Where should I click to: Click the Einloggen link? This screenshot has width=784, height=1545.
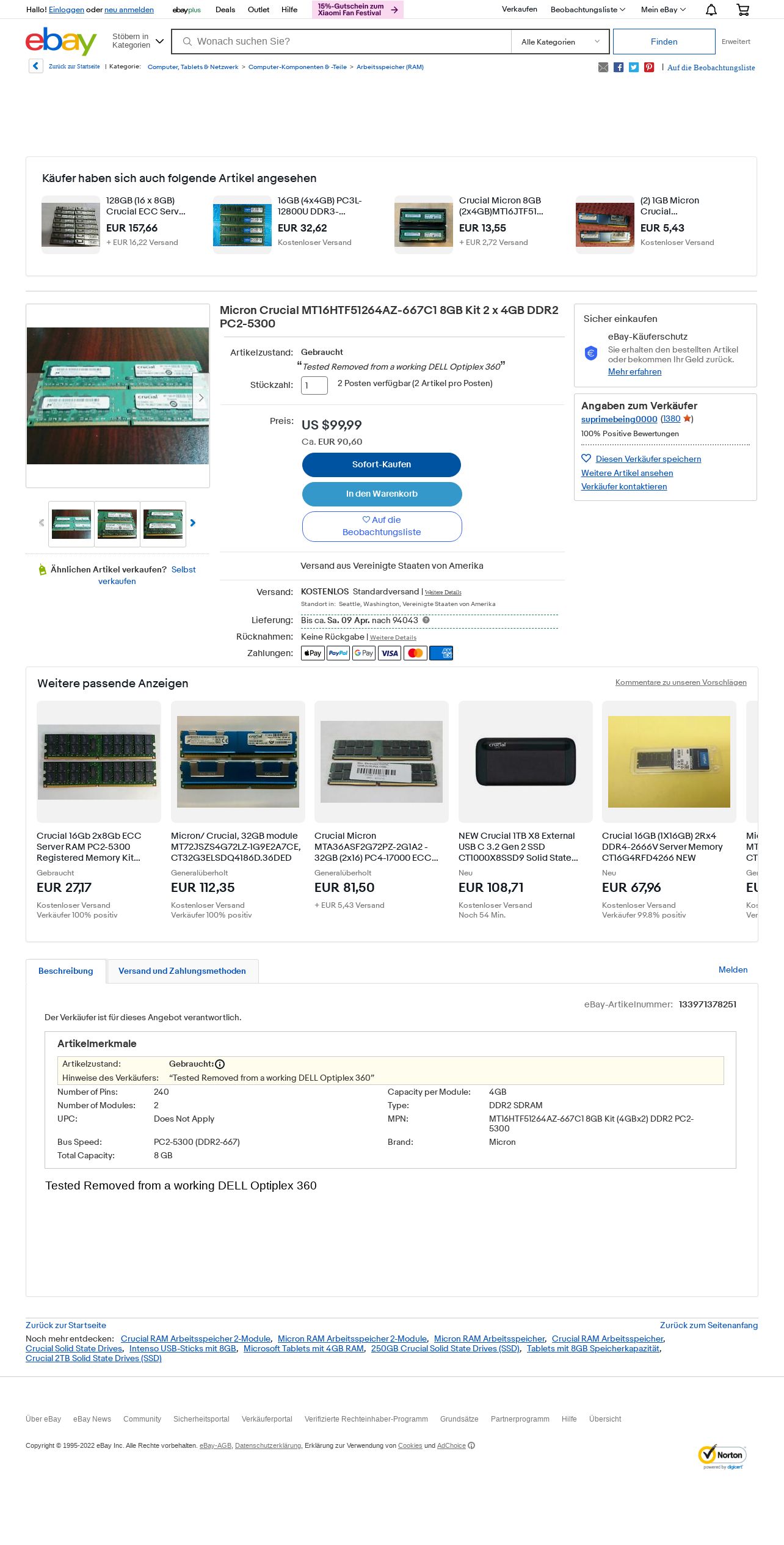(67, 10)
